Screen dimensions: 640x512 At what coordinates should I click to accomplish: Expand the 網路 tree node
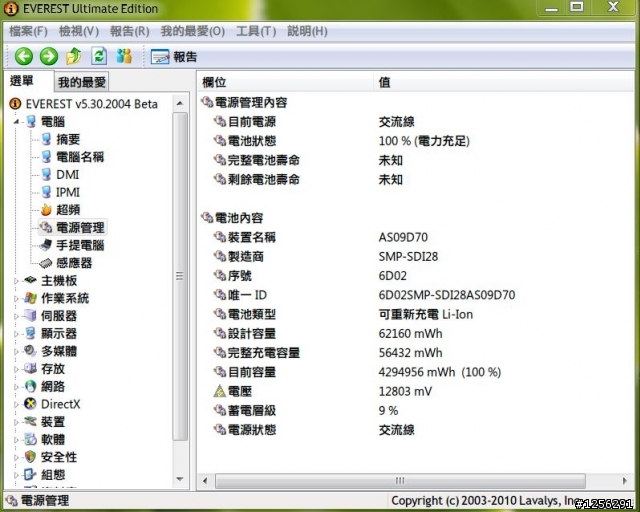16,386
